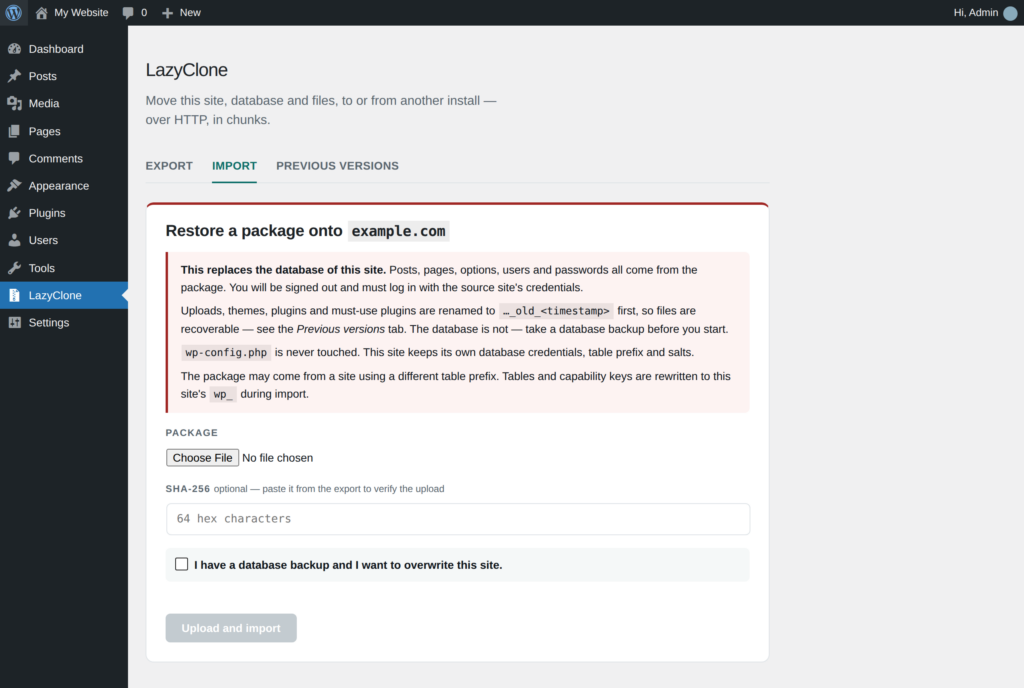The image size is (1024, 688).
Task: Open Comments in the sidebar menu
Action: pos(64,159)
